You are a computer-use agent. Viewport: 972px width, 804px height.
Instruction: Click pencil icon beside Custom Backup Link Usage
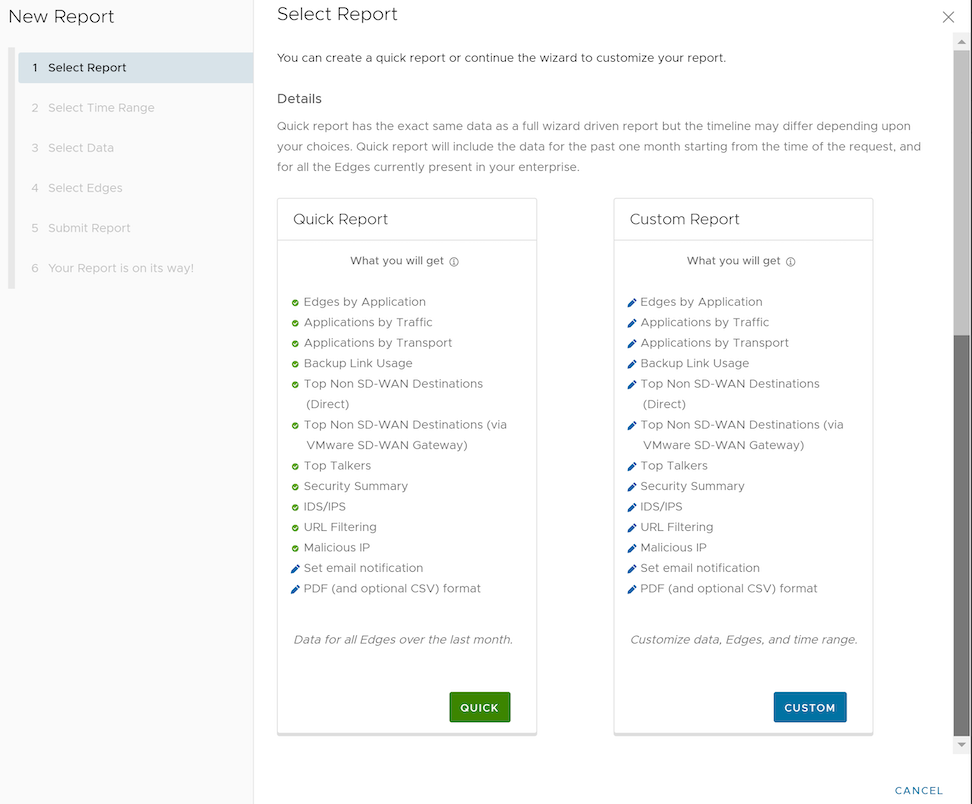(x=632, y=364)
